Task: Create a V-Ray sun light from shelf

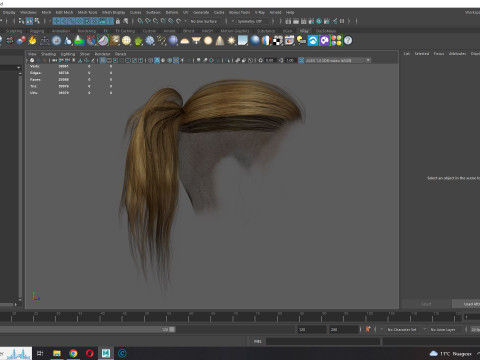Action: [x=231, y=41]
